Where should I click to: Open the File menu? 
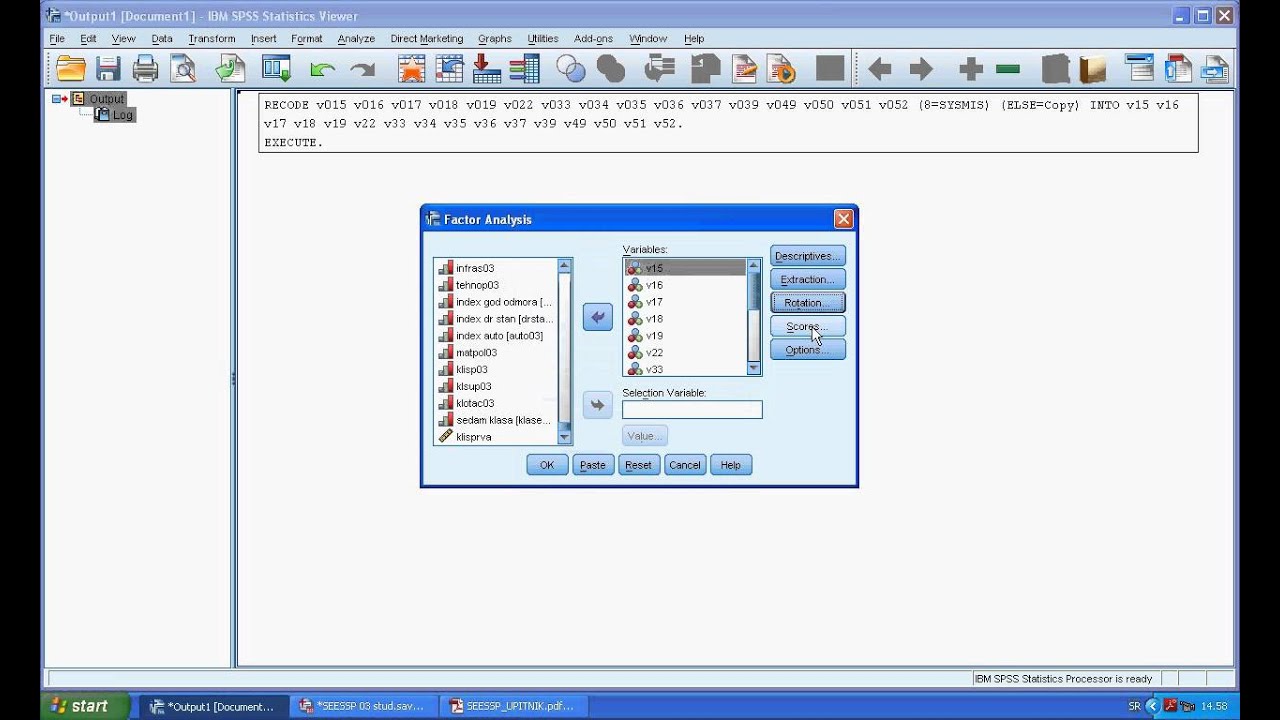(57, 38)
